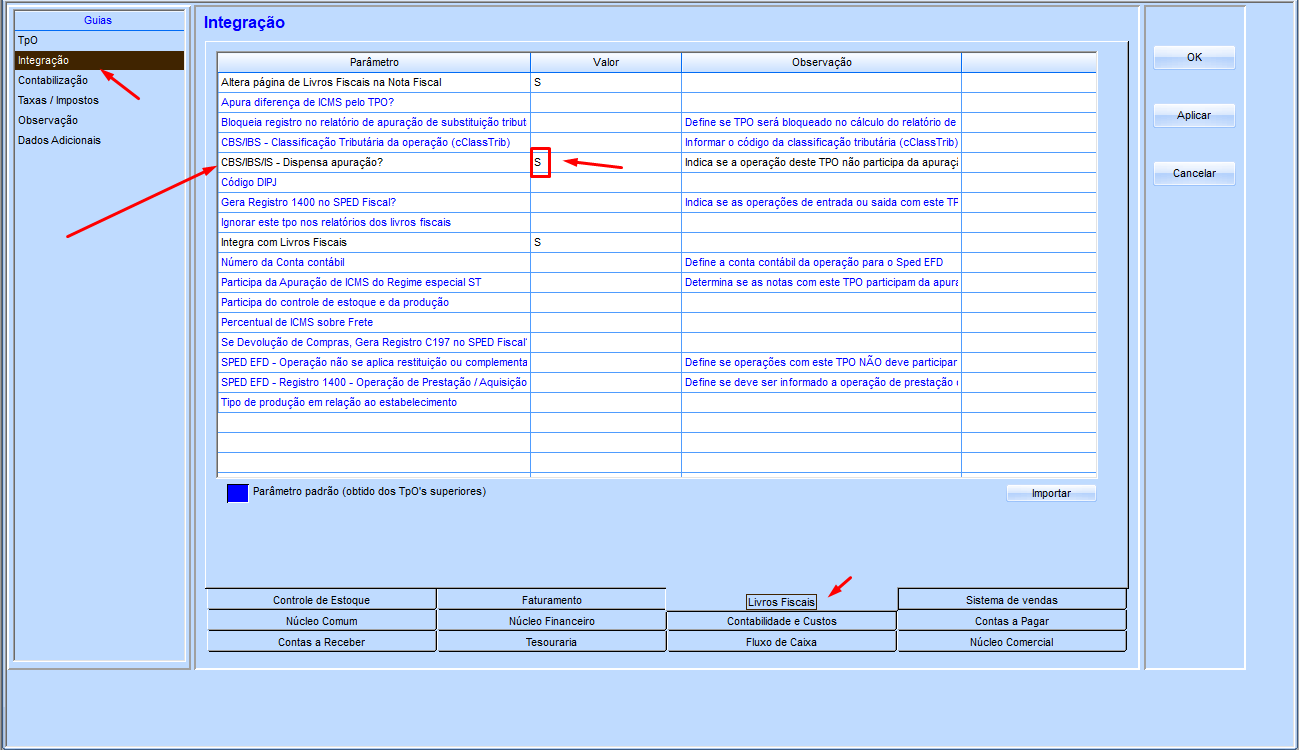Viewport: 1299px width, 750px height.
Task: Select the Livros Fiscais tab
Action: pyautogui.click(x=781, y=602)
